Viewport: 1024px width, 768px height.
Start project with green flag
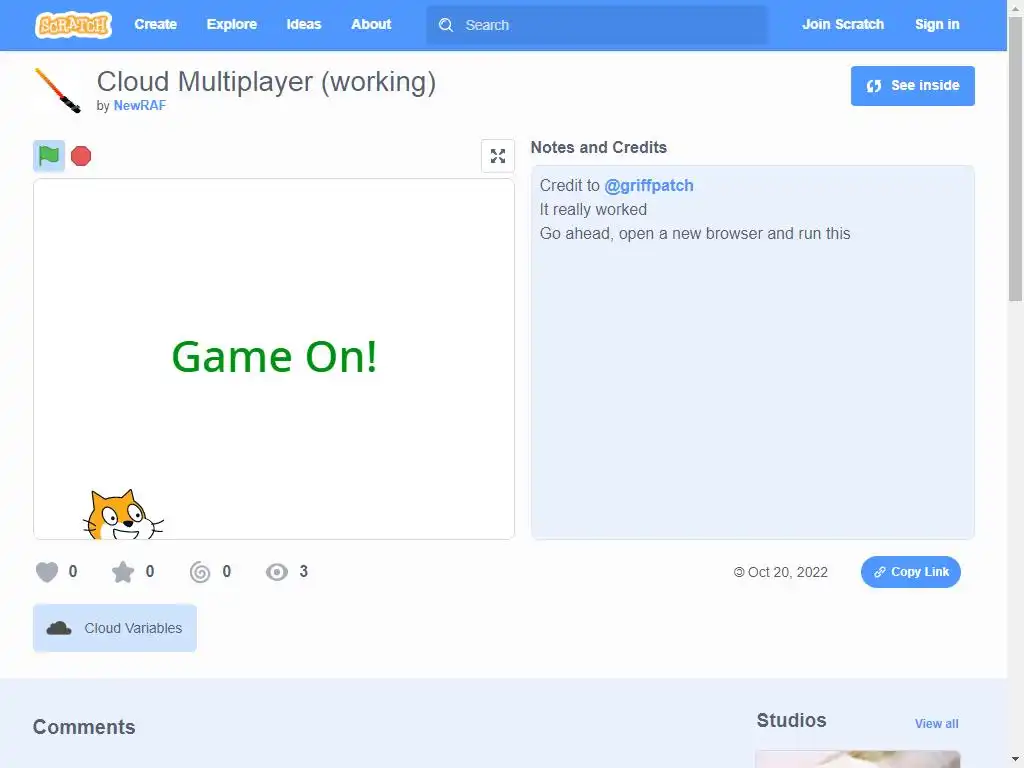pos(49,156)
